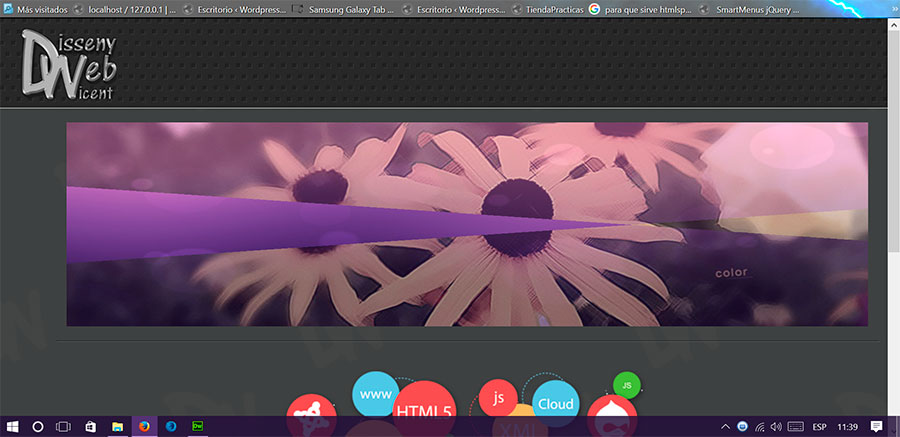
Task: Switch to Dreamweaver in the taskbar
Action: click(x=198, y=426)
